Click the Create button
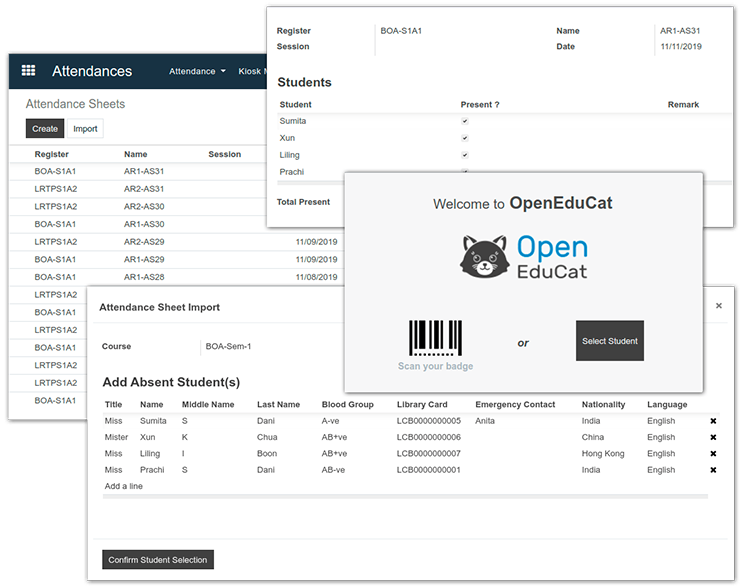This screenshot has width=743, height=586. tap(45, 128)
